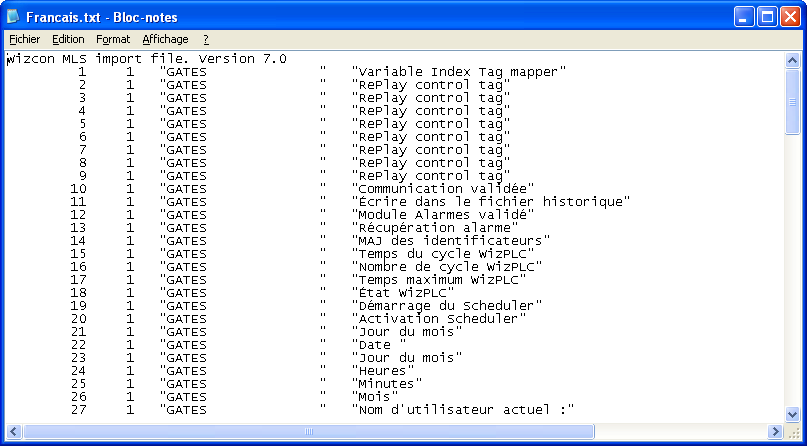Click the horizontal scrollbar left arrow

(14, 431)
